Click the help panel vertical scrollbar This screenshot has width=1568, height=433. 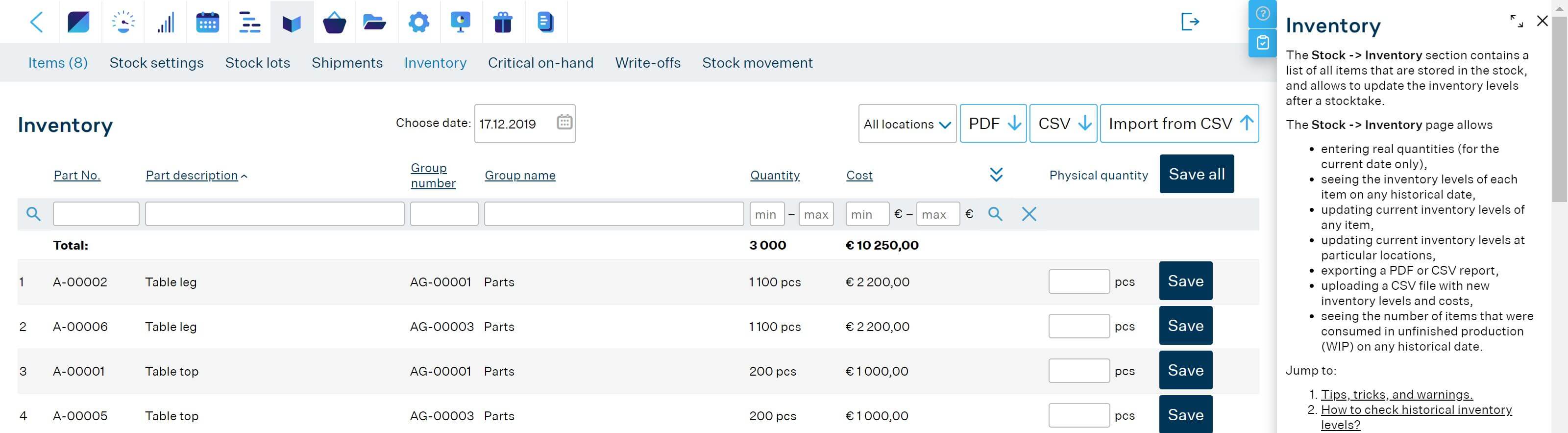pos(1559,110)
